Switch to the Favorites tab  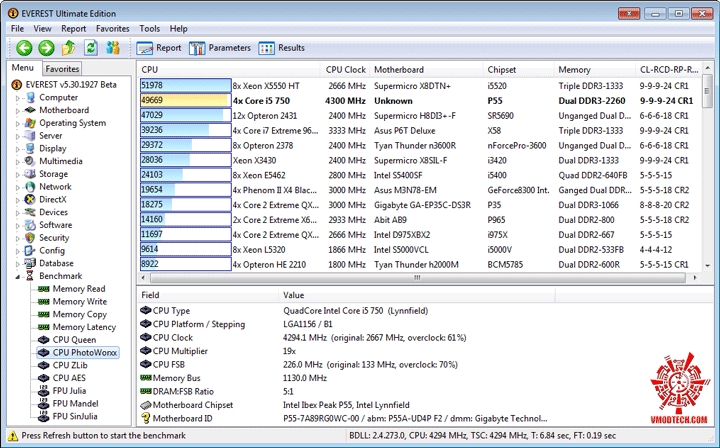[x=62, y=69]
